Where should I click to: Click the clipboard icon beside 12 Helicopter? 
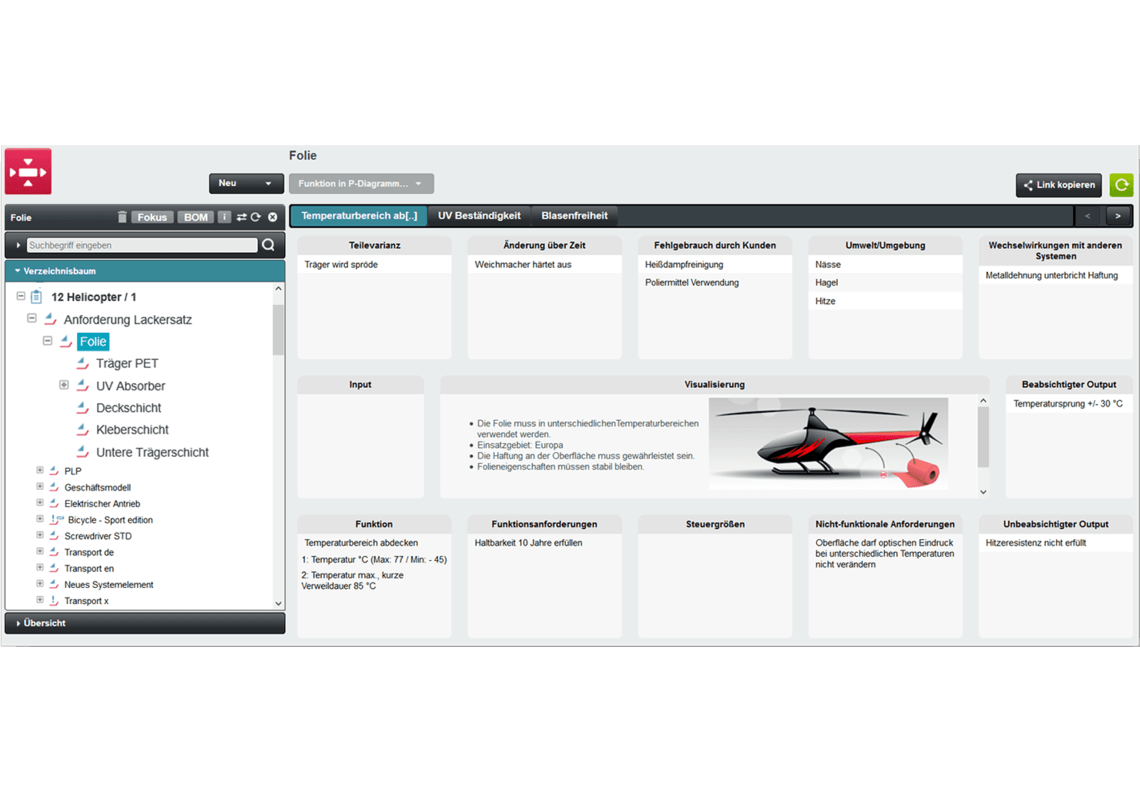37,297
